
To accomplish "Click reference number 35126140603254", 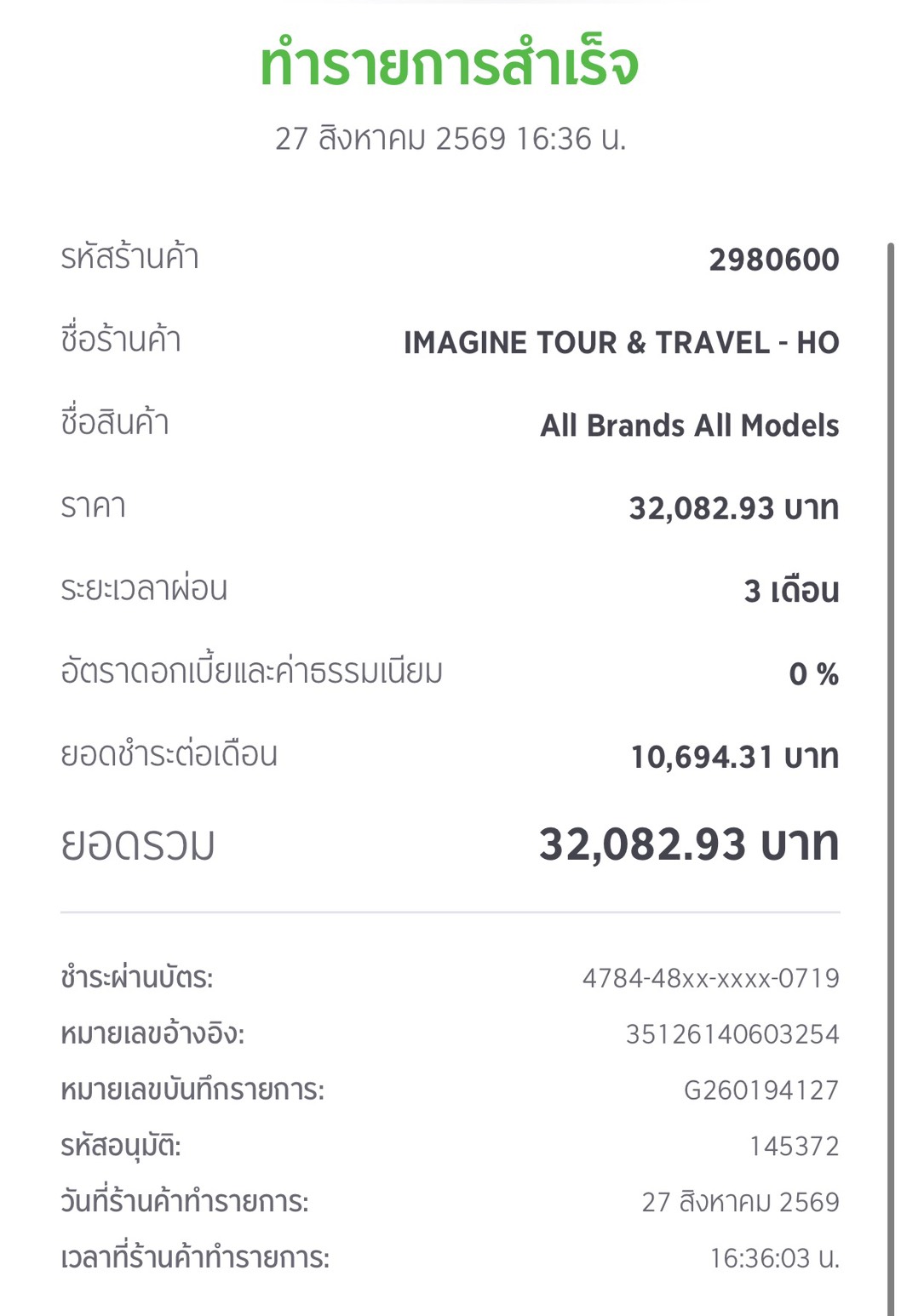I will 733,1034.
